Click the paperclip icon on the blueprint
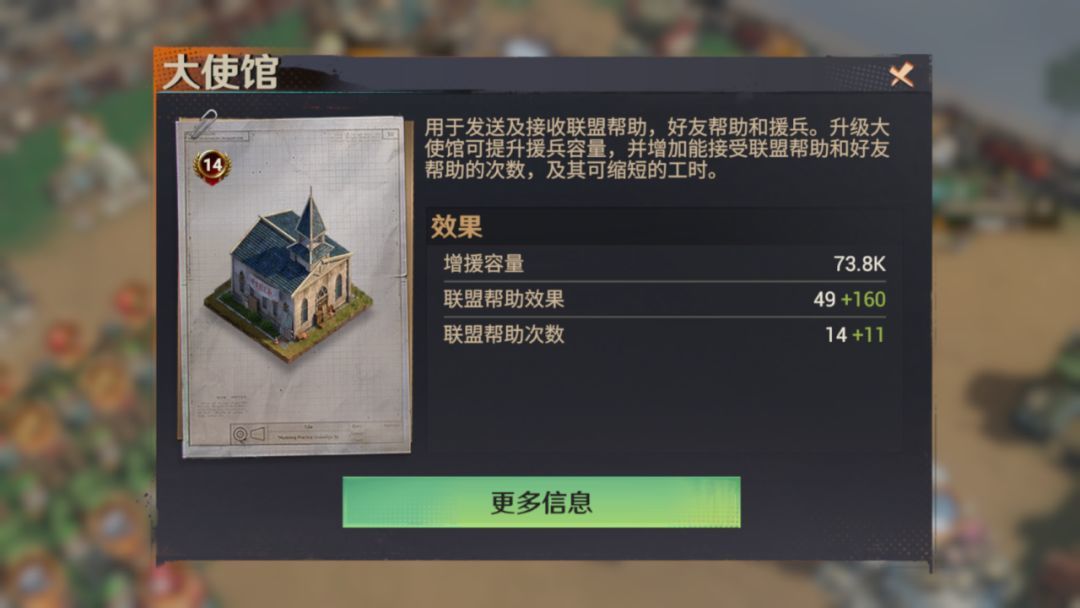This screenshot has height=608, width=1080. pos(205,124)
